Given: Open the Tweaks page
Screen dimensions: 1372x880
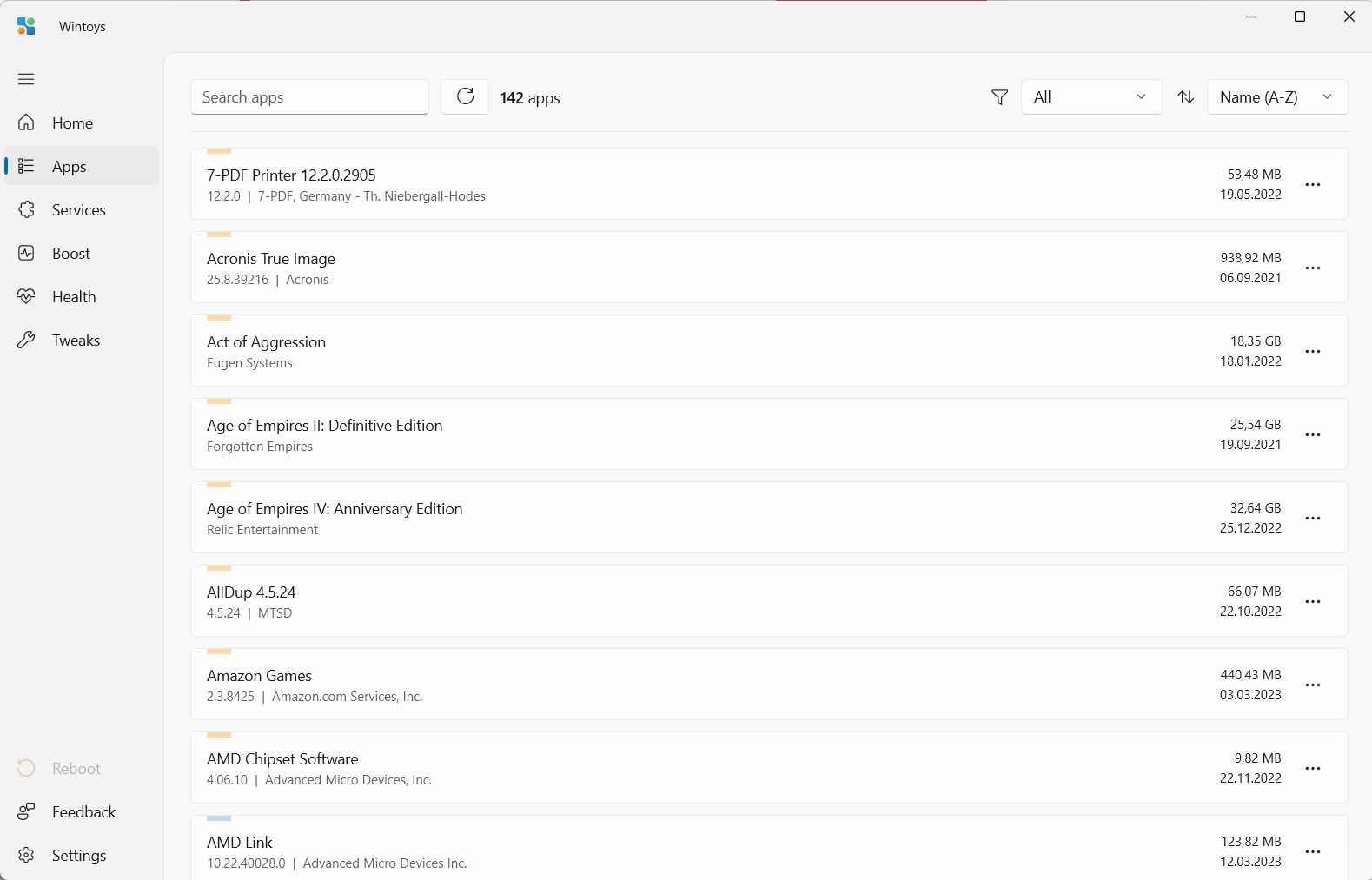Looking at the screenshot, I should point(82,340).
